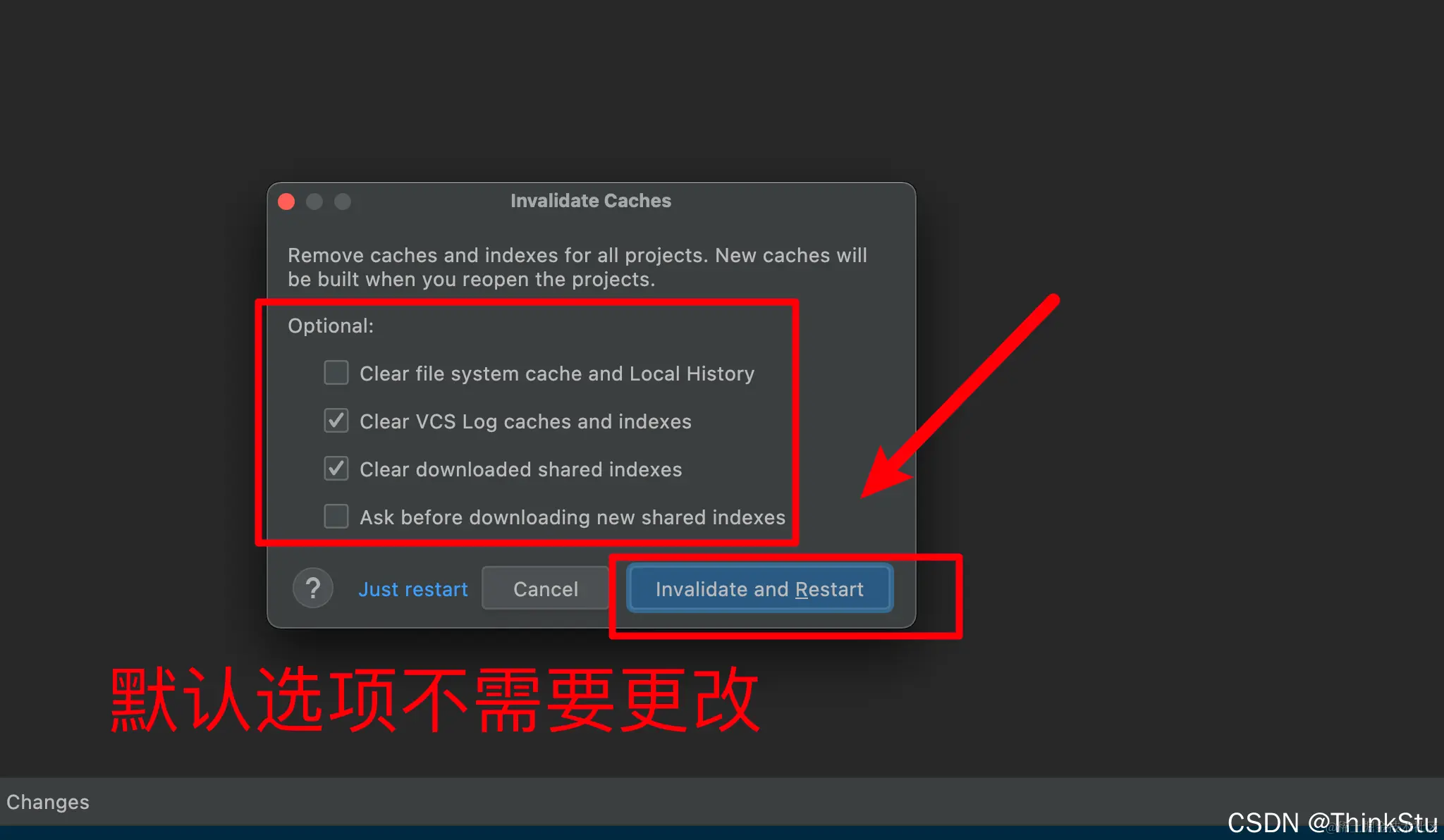
Task: Click the 'Remove caches and indexes' description text
Action: pyautogui.click(x=577, y=267)
